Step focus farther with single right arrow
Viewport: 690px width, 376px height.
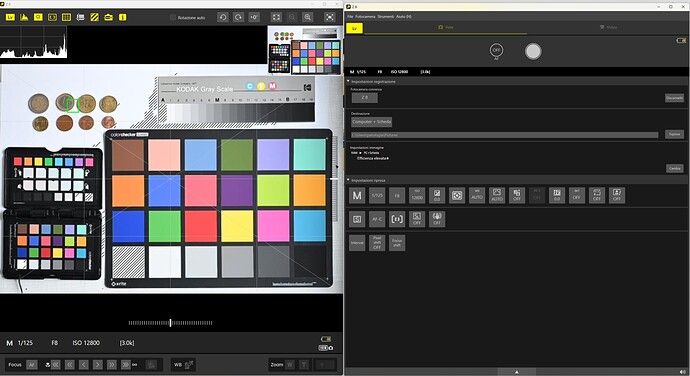pyautogui.click(x=98, y=365)
